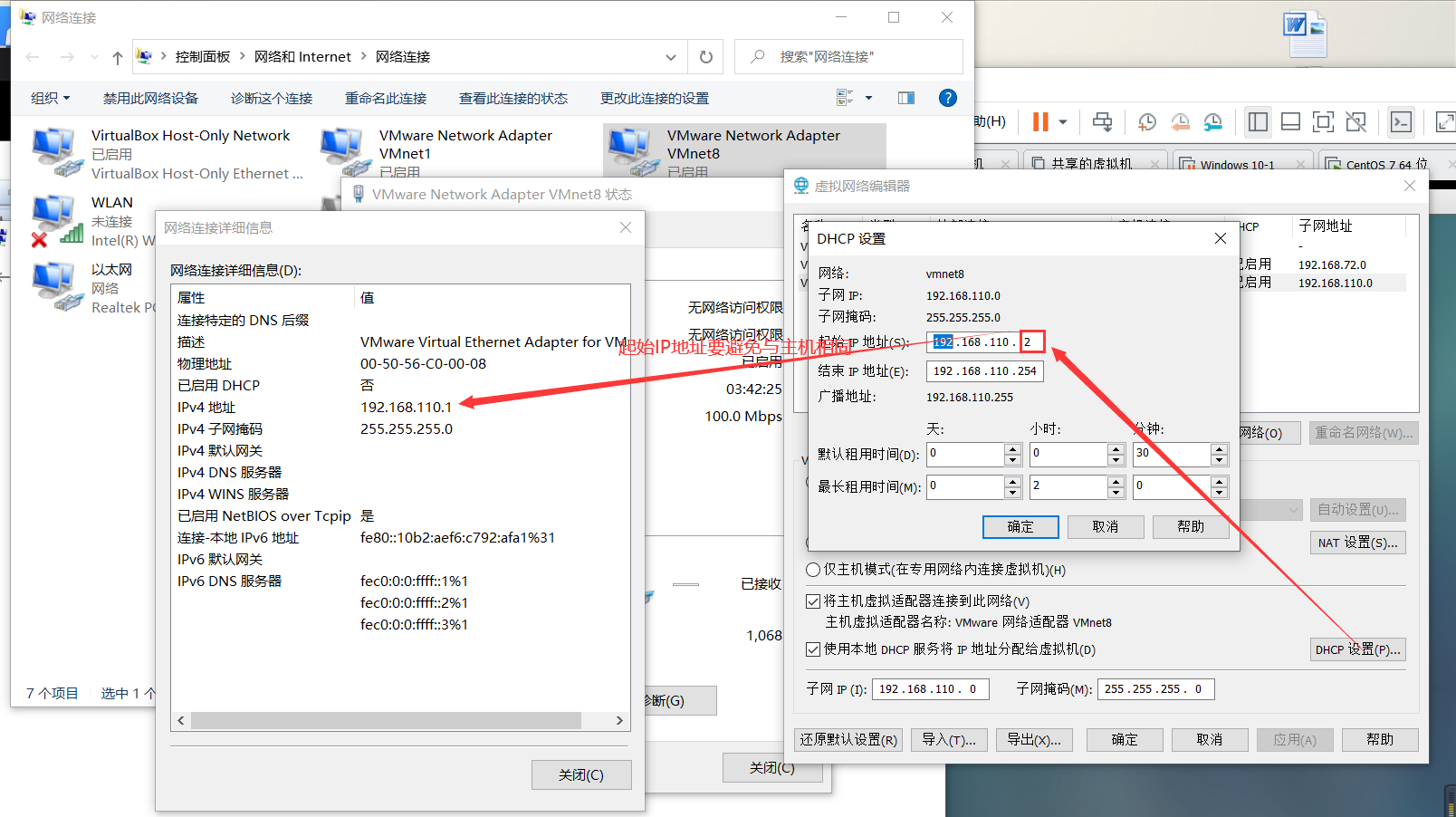
Task: Focus the 结束 IP 地址 field
Action: click(x=985, y=371)
